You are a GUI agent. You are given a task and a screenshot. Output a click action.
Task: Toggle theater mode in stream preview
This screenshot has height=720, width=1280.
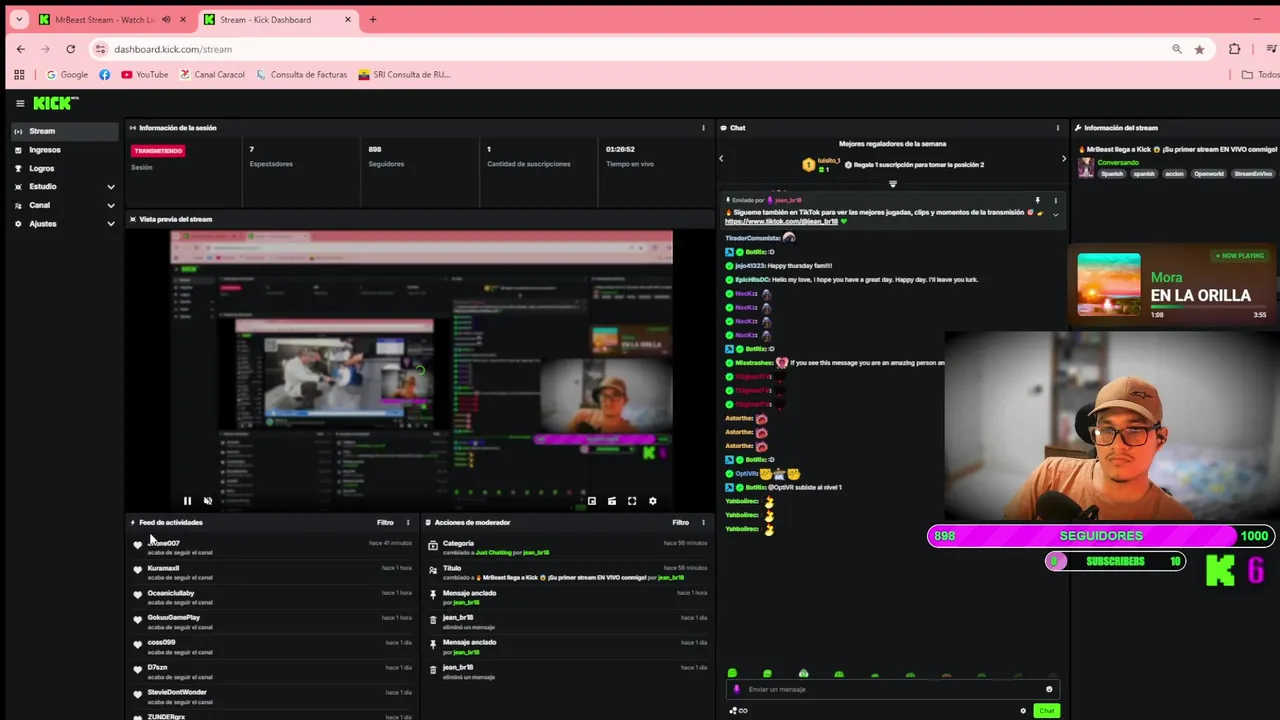[612, 501]
